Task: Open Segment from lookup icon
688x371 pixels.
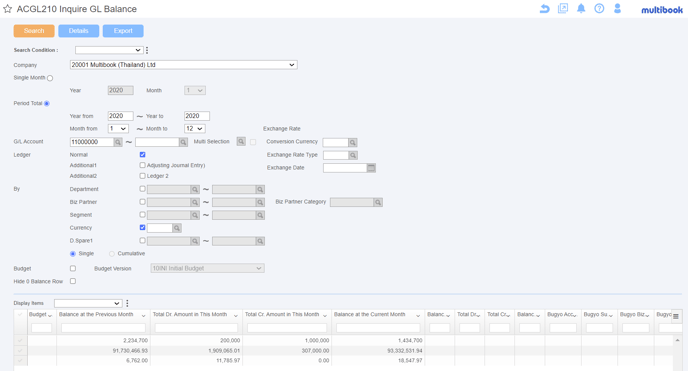Action: (195, 215)
